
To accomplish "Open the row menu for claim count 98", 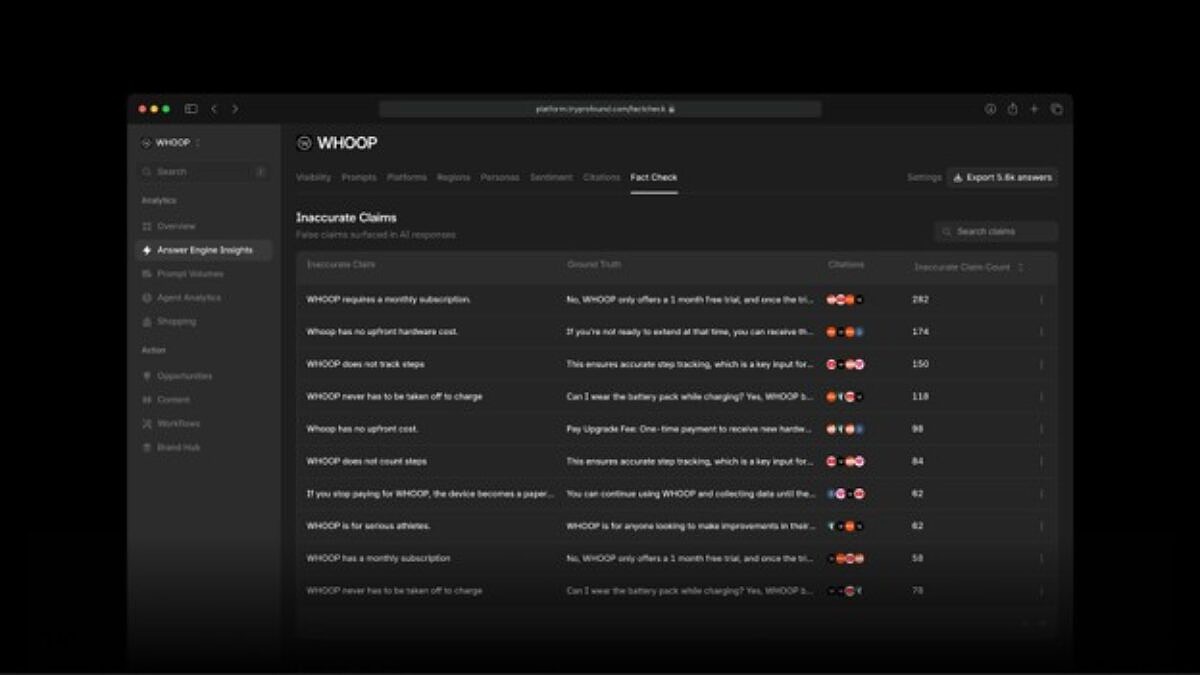I will pyautogui.click(x=1040, y=429).
